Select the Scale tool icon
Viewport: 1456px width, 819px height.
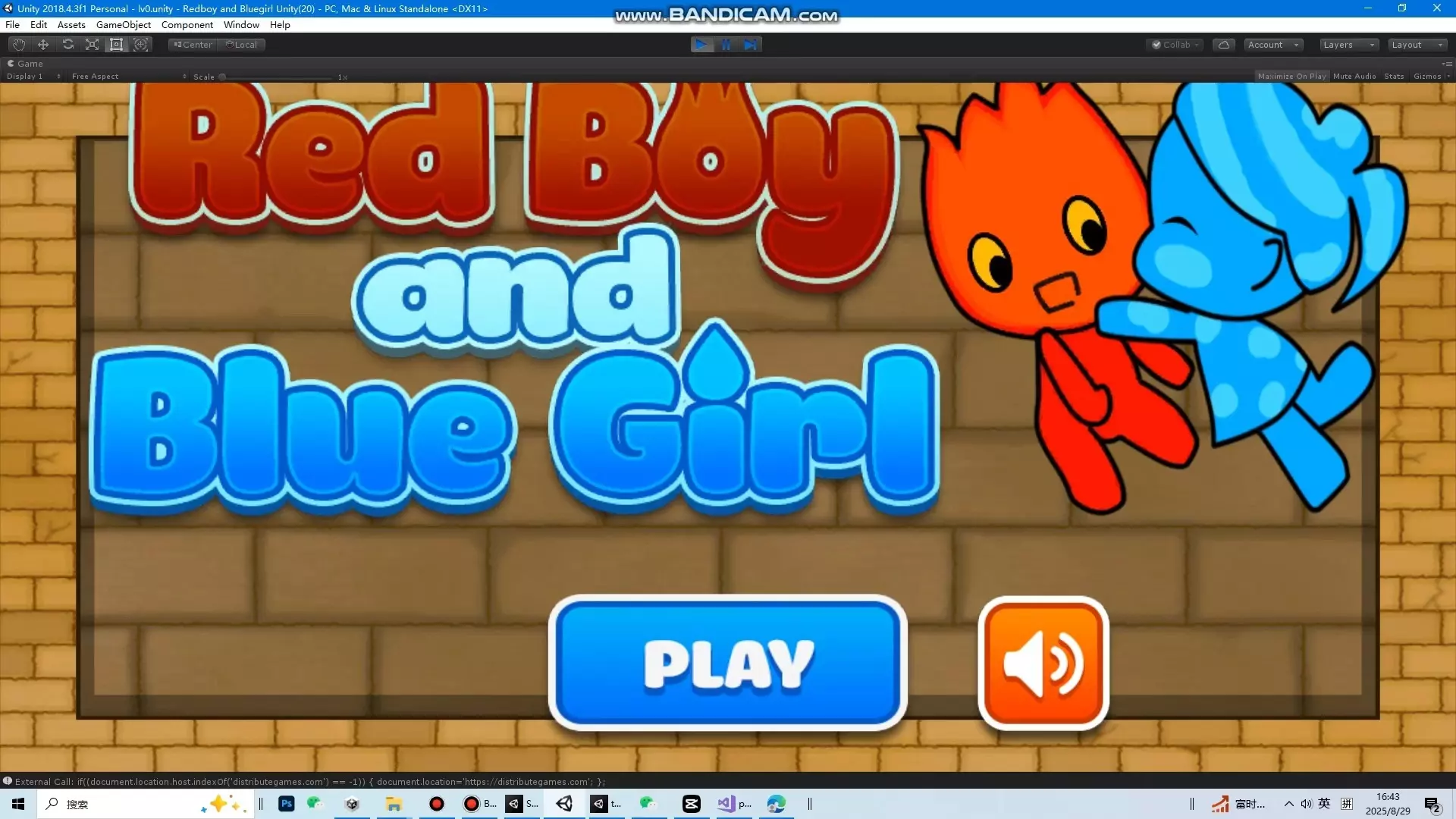tap(92, 45)
